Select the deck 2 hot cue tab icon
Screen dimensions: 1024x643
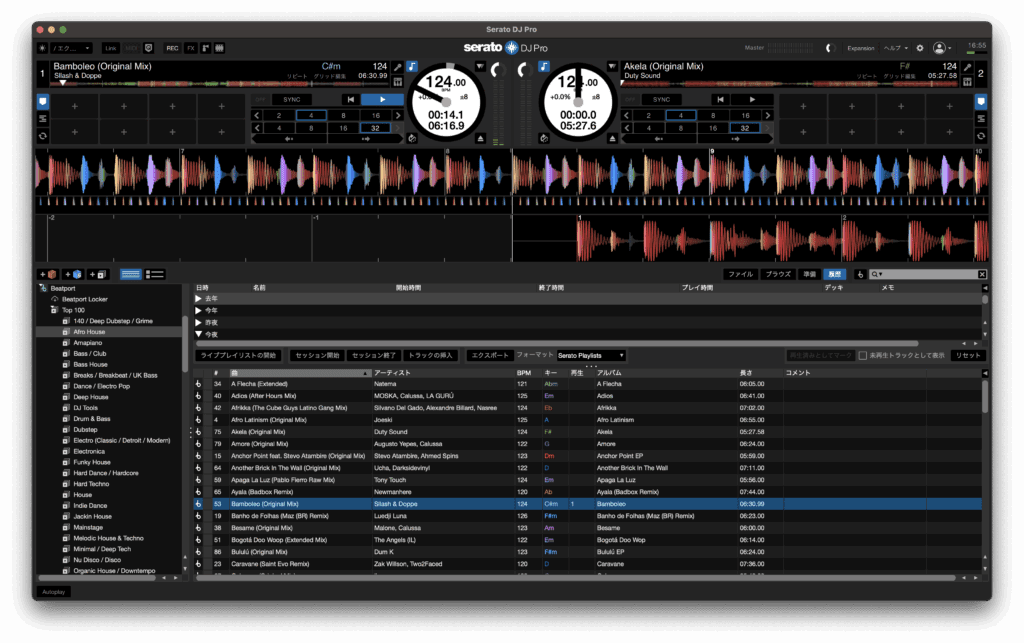point(981,102)
